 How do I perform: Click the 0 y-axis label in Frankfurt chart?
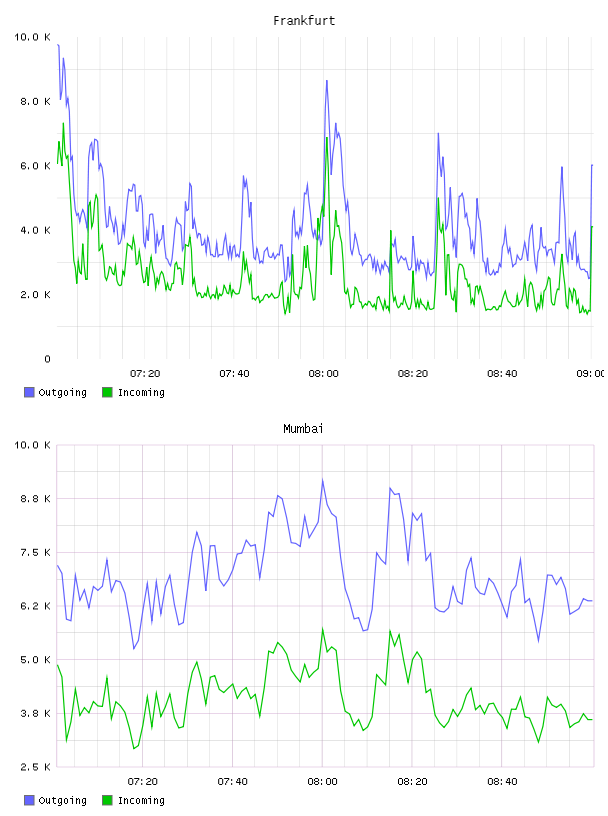[x=47, y=359]
